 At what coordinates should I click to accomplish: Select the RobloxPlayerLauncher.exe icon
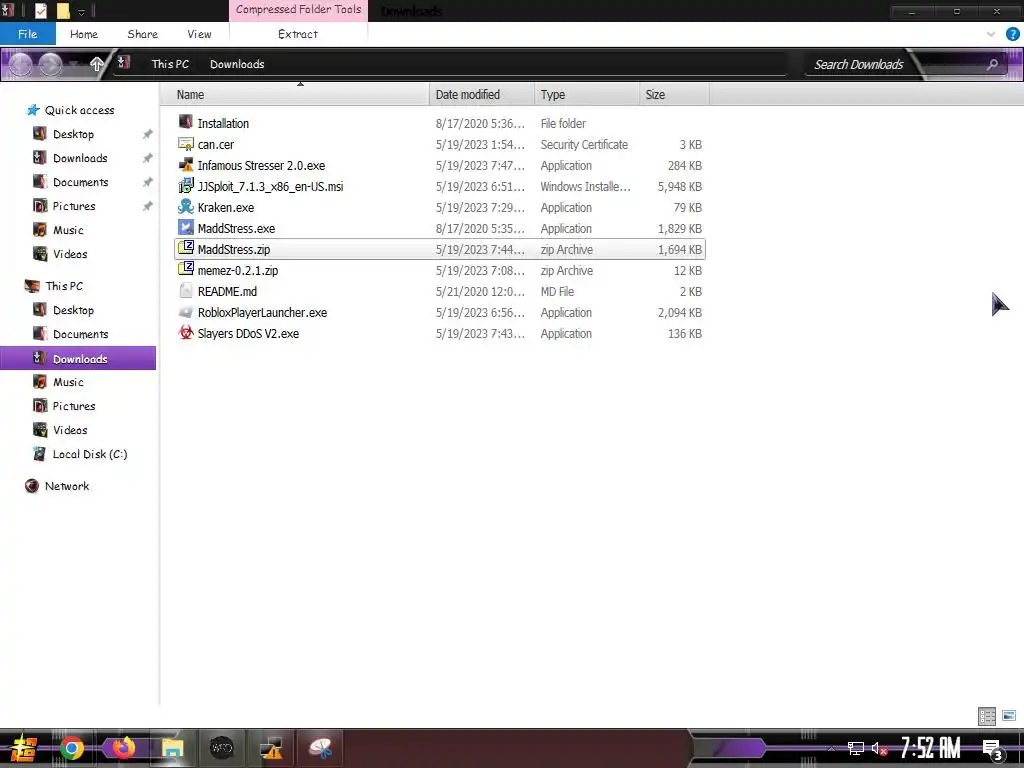coord(186,312)
